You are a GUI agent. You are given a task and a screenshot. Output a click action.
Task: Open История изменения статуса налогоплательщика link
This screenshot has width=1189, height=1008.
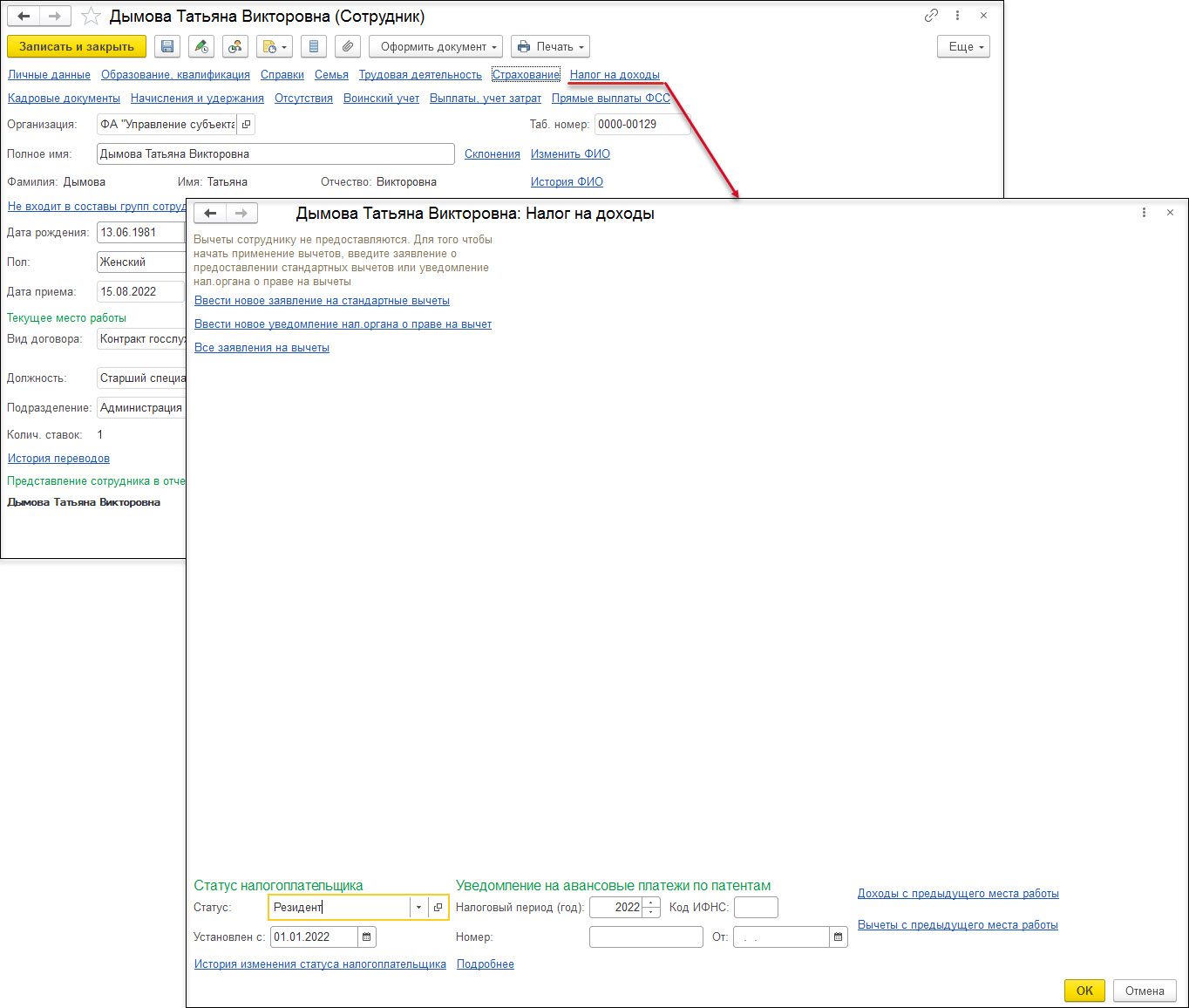(320, 964)
